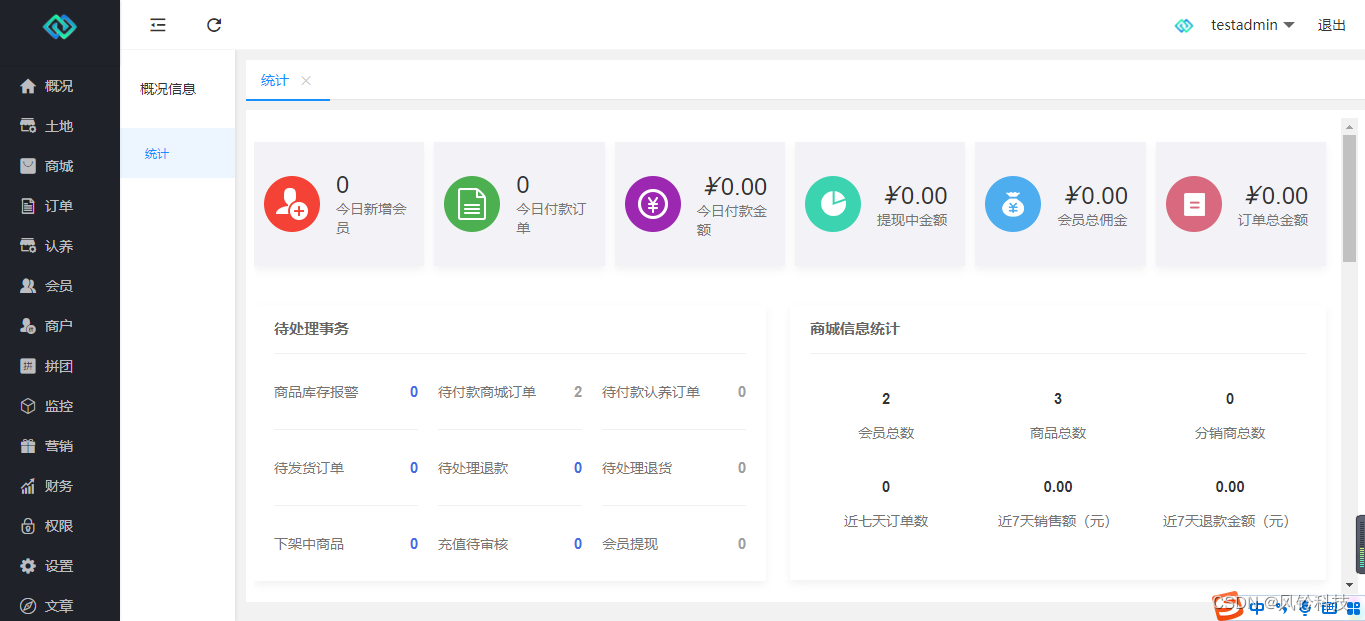The height and width of the screenshot is (621, 1365).
Task: Click the 土地 sidebar icon
Action: pos(28,126)
